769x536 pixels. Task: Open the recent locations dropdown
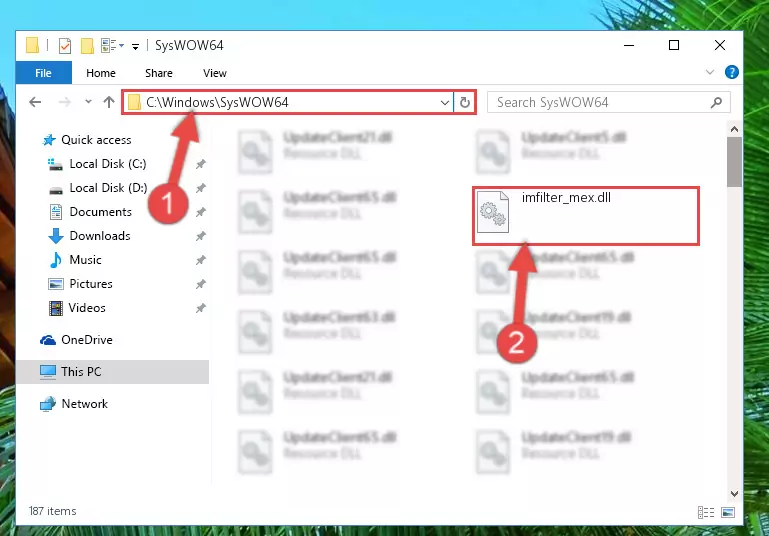(88, 102)
